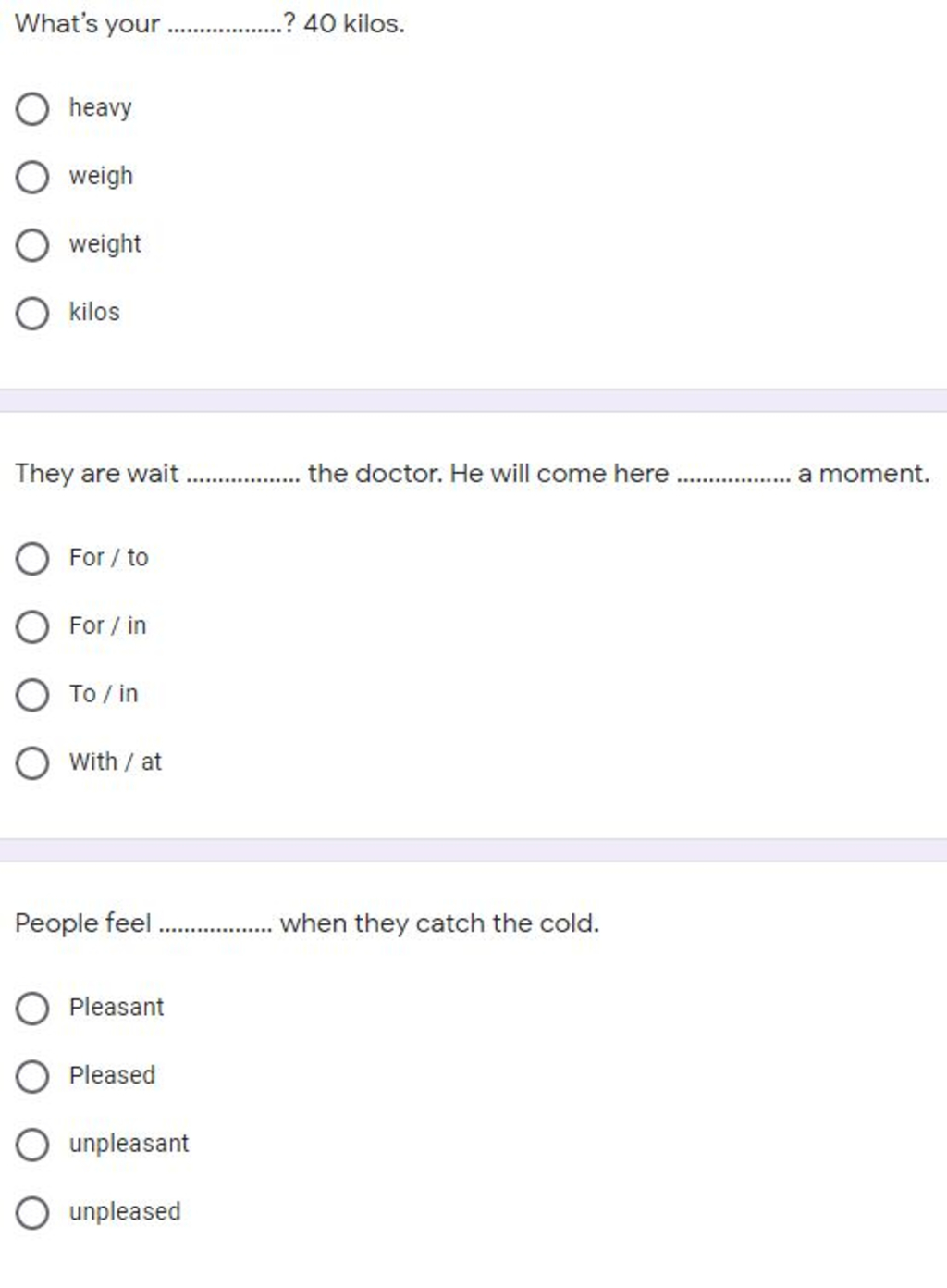
Task: Choose 'Pleasant' radio option
Action: pyautogui.click(x=32, y=1008)
